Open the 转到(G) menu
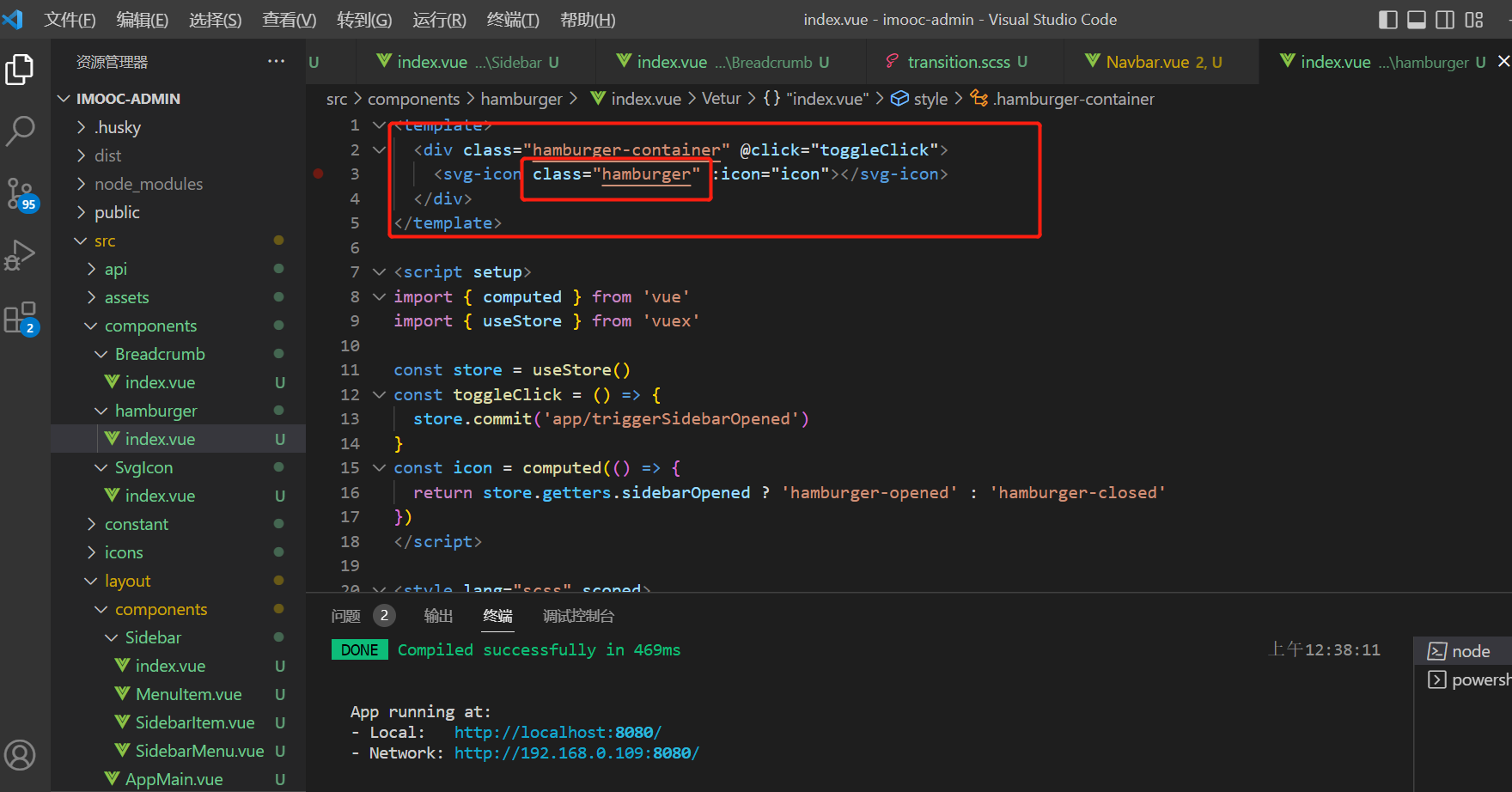 (364, 20)
